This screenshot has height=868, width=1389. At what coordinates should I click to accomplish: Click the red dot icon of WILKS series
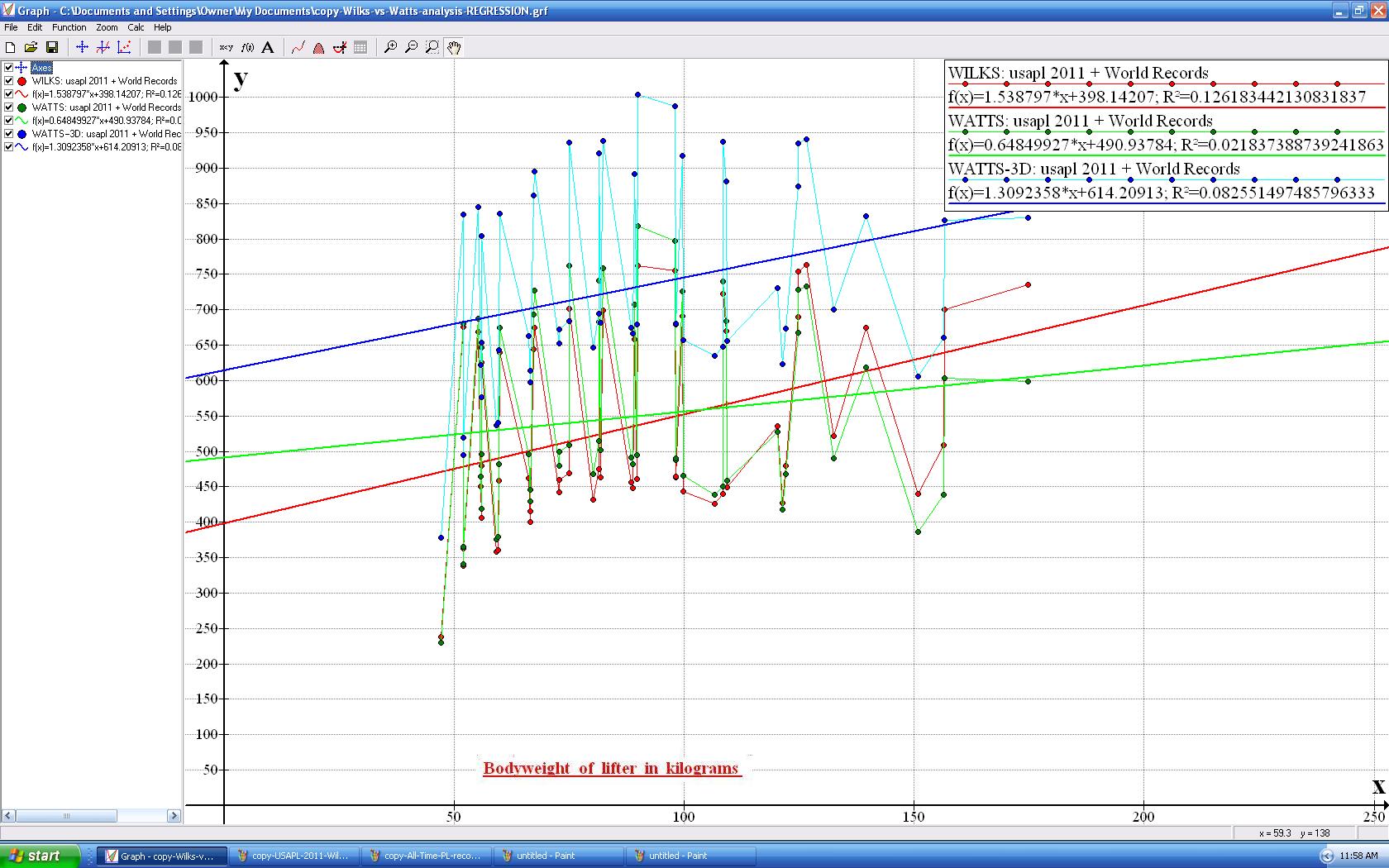click(22, 81)
